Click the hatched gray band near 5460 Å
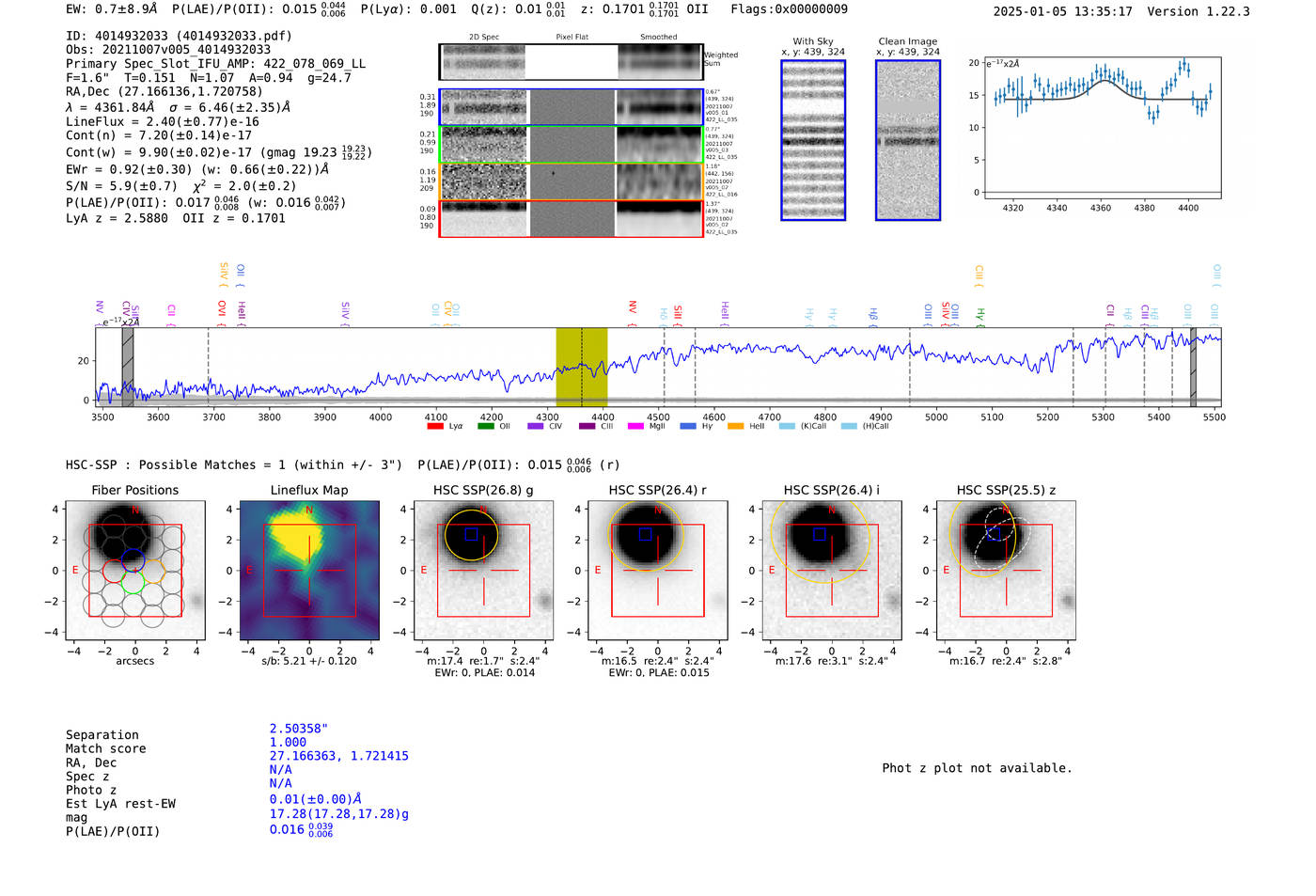This screenshot has width=1316, height=896. 1193,367
